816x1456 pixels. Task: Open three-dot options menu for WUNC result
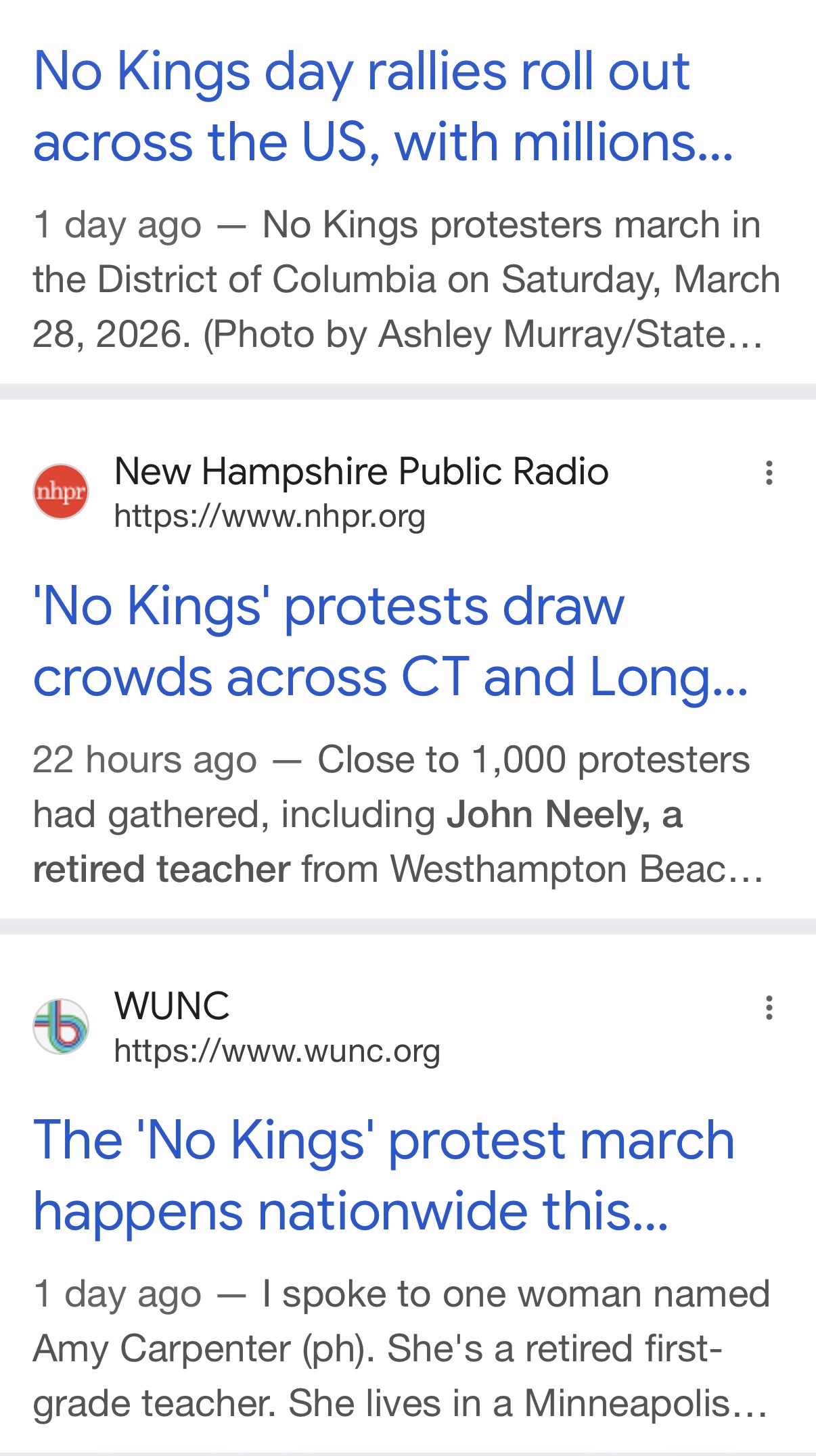point(769,1008)
